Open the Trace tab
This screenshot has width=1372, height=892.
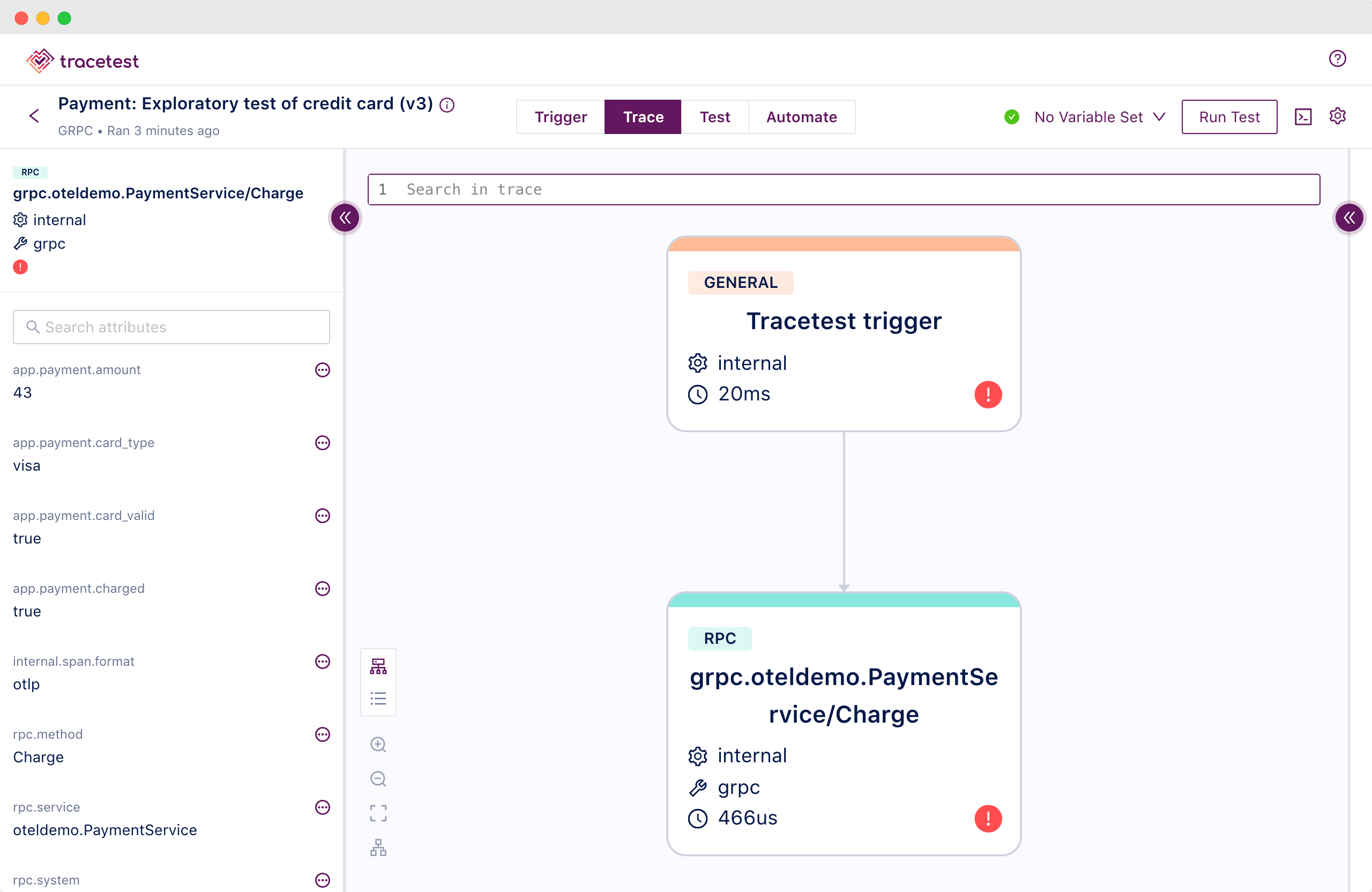click(x=643, y=117)
